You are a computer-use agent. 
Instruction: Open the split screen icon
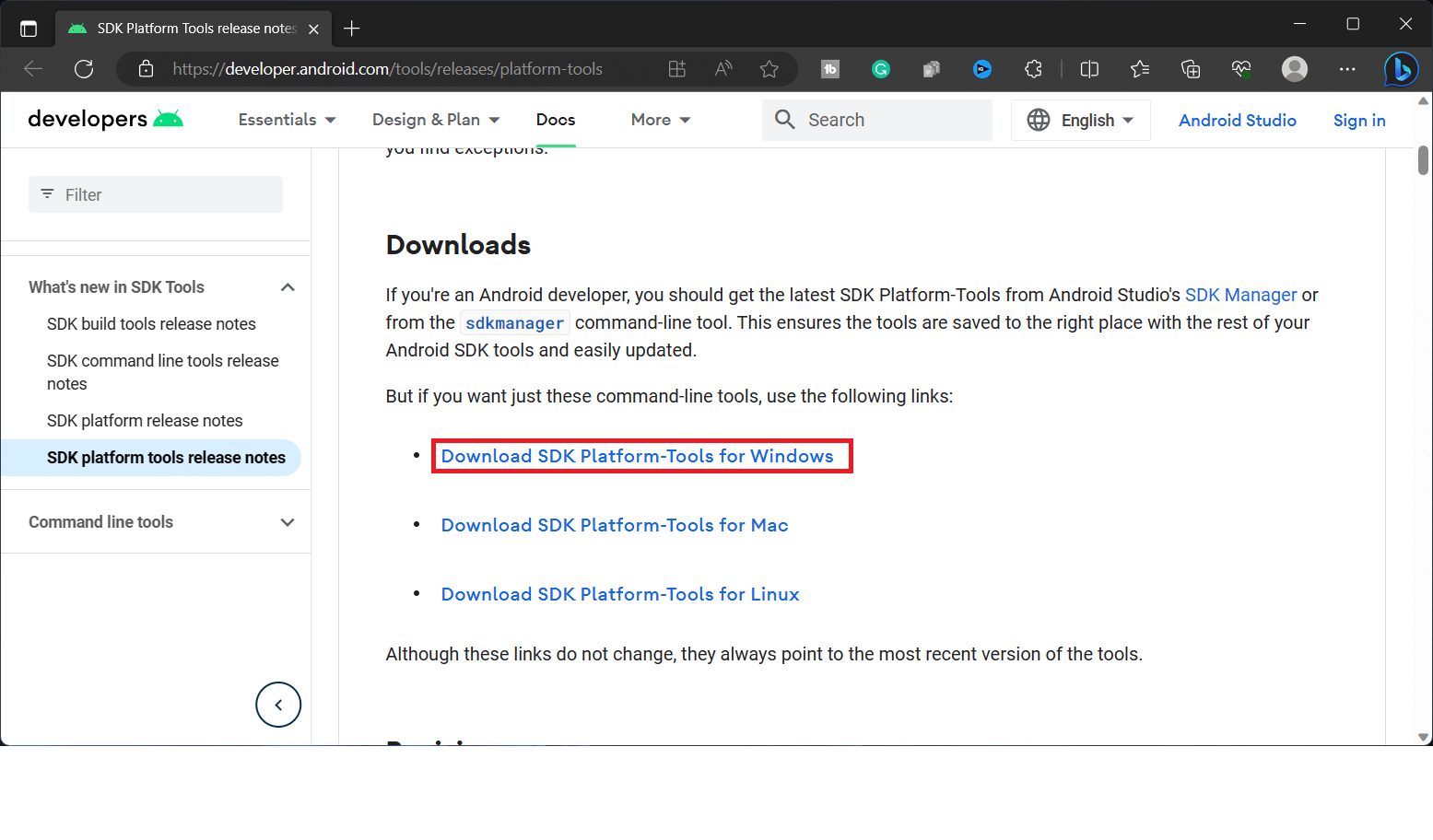[x=1089, y=69]
